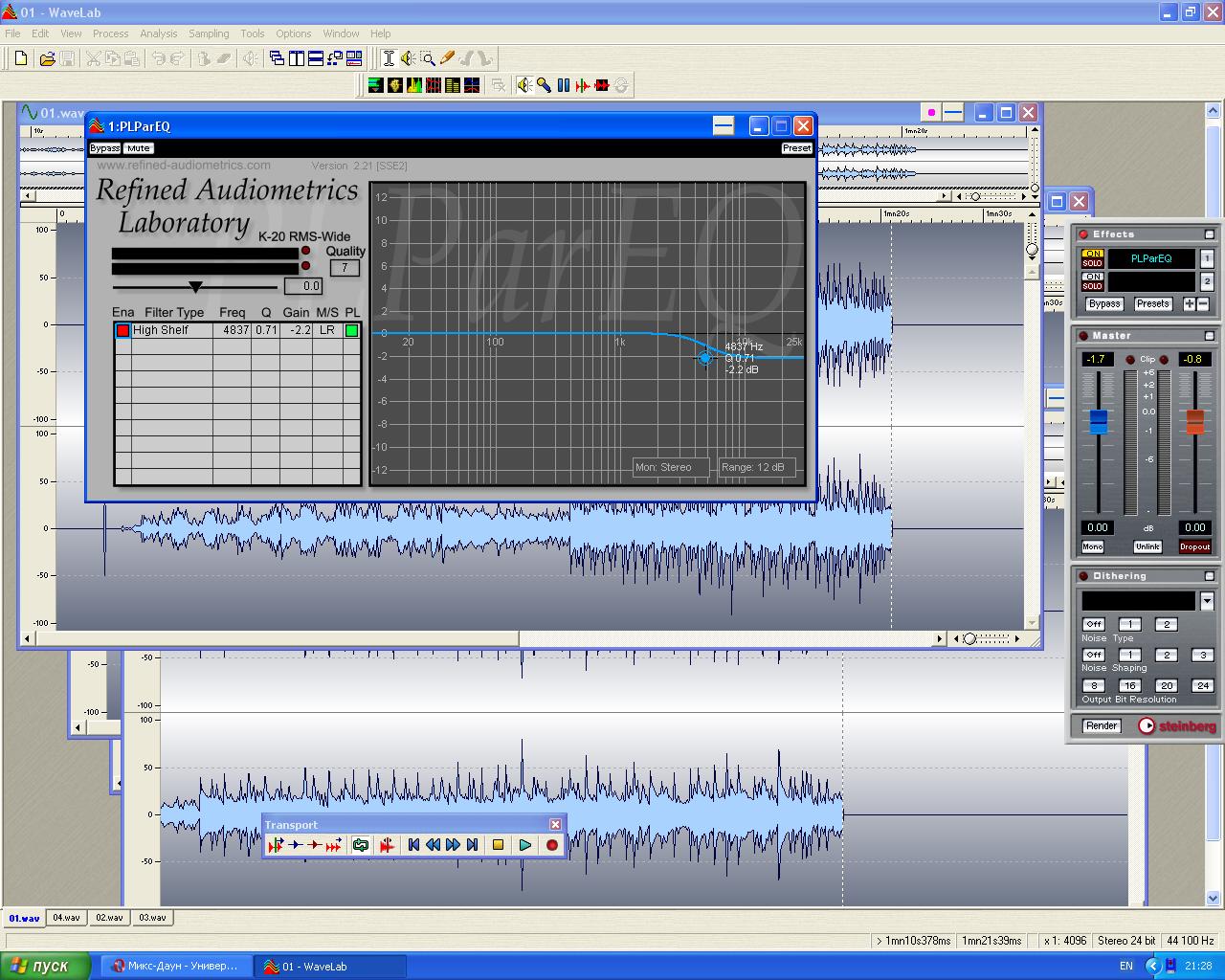Image resolution: width=1225 pixels, height=980 pixels.
Task: Click the Open file folder icon
Action: pos(46,59)
